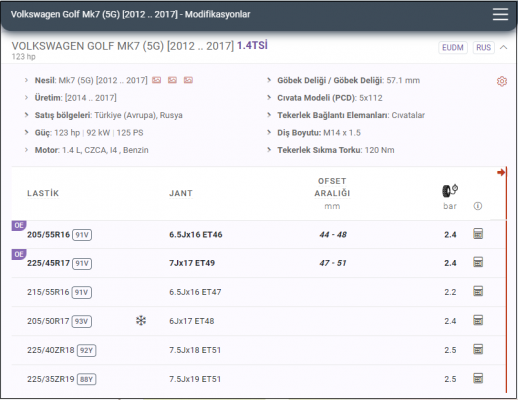The height and width of the screenshot is (400, 518).
Task: Click the red arrow icon above the table
Action: click(x=501, y=172)
